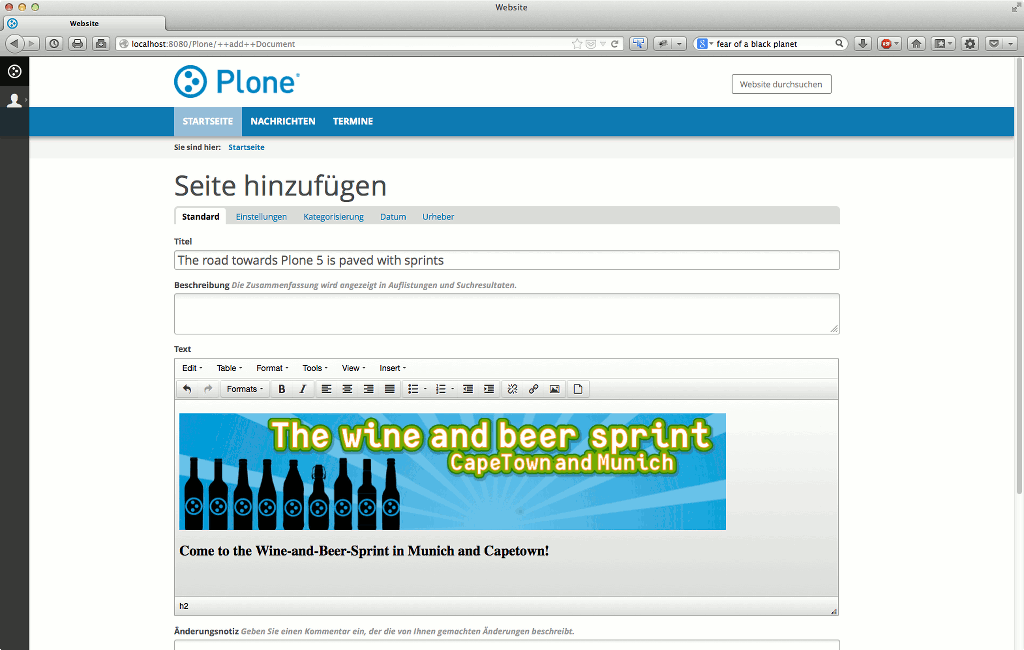Go to browser Home icon

(x=916, y=44)
